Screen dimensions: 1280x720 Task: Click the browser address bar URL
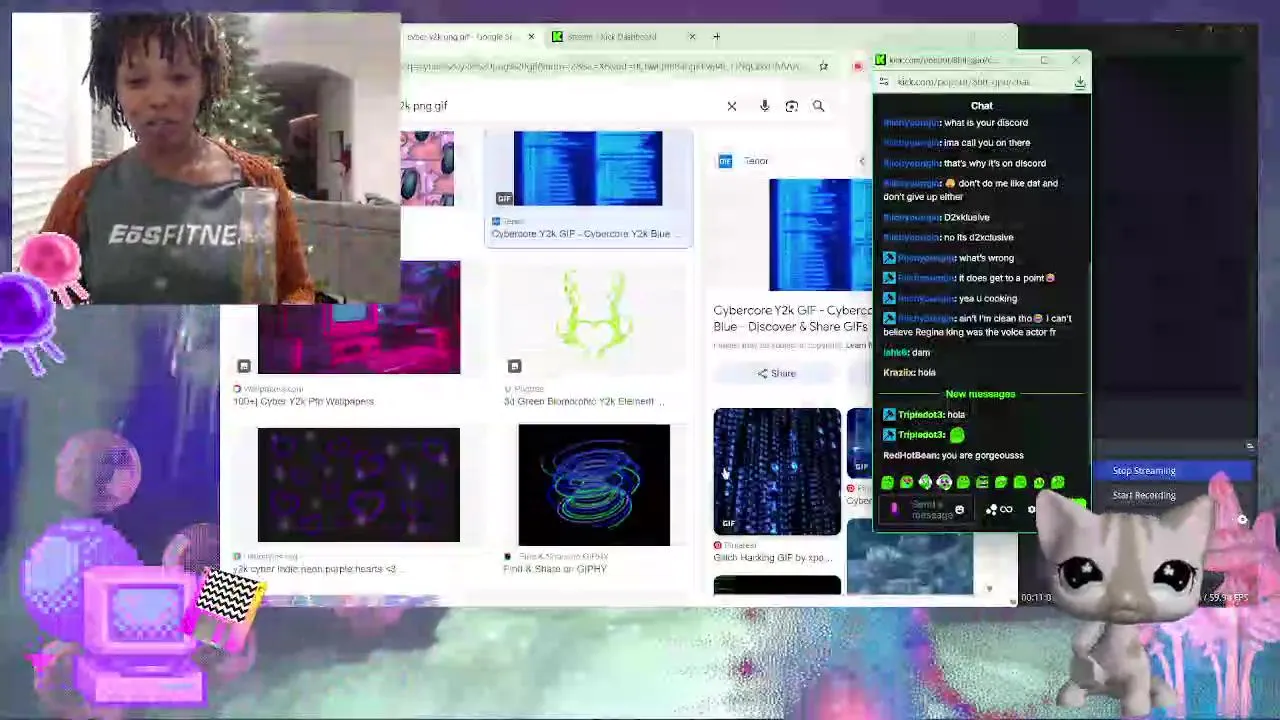click(605, 67)
